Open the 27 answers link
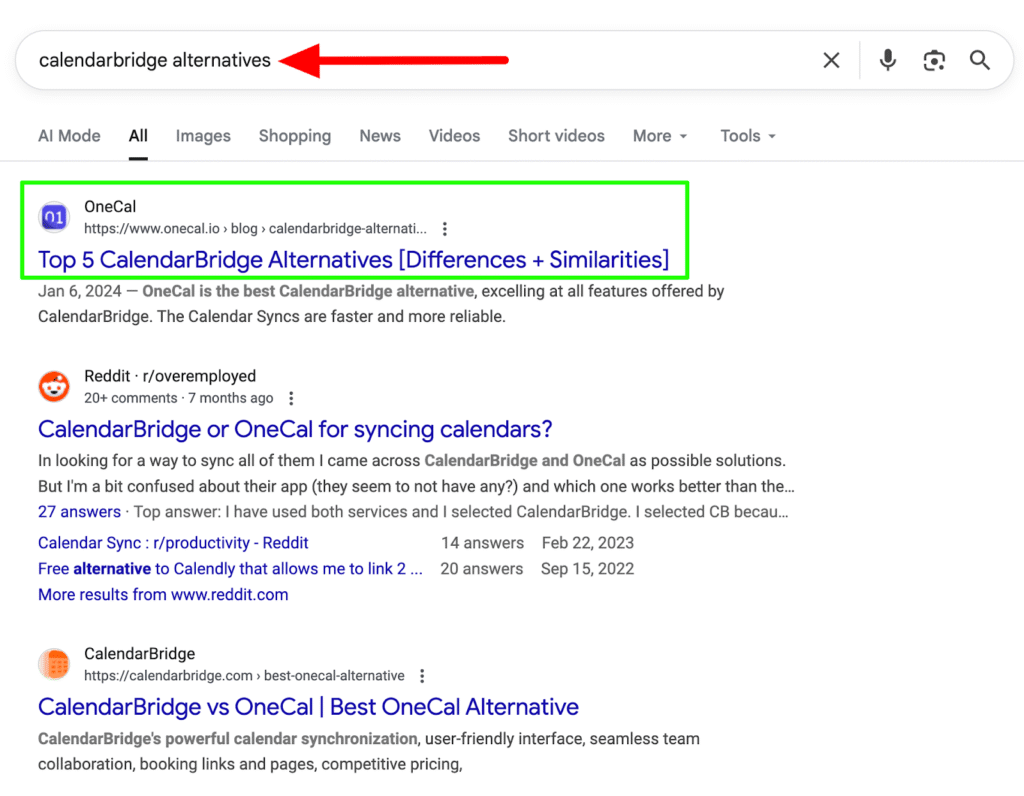The width and height of the screenshot is (1024, 796). (x=79, y=512)
